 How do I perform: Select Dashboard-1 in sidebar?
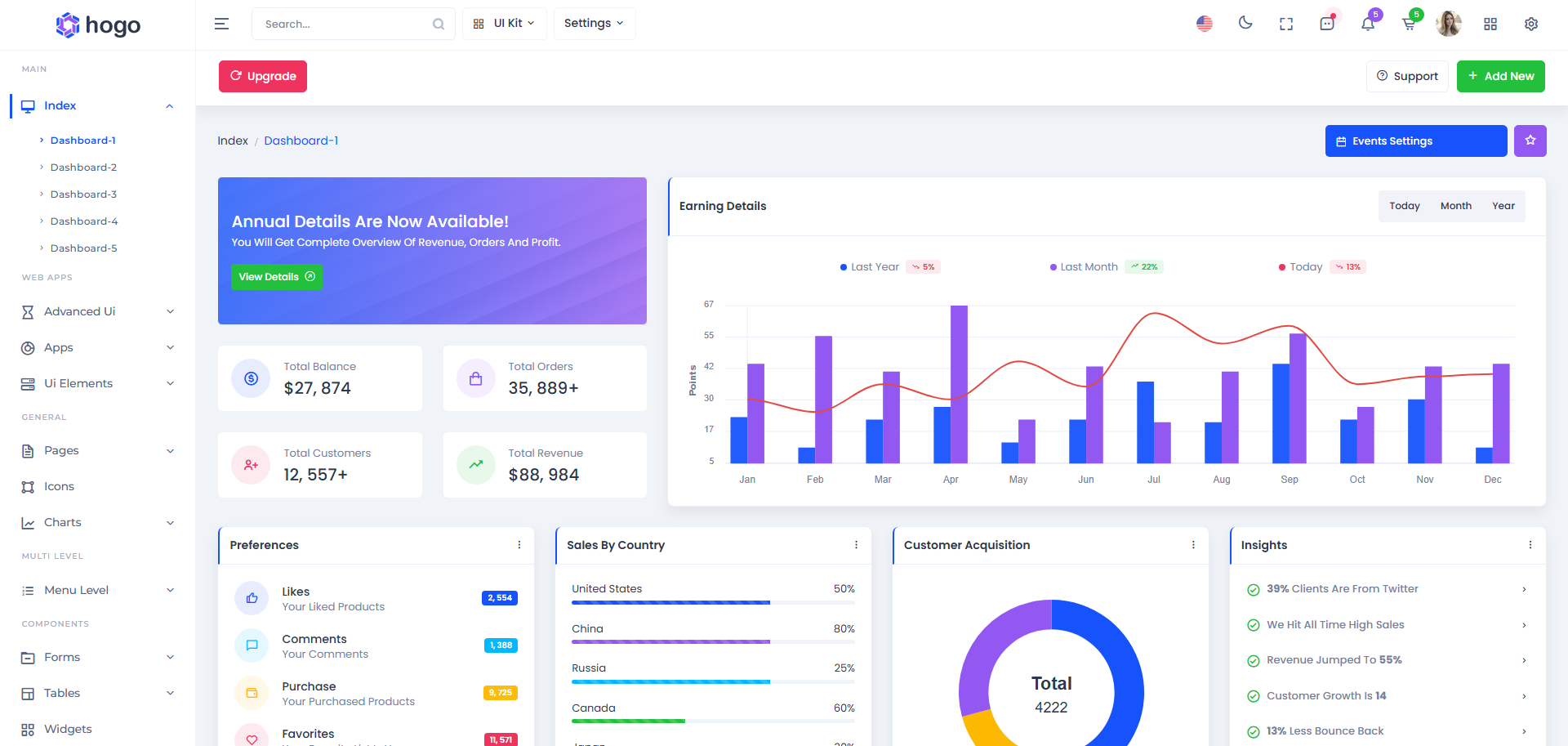[x=83, y=141]
